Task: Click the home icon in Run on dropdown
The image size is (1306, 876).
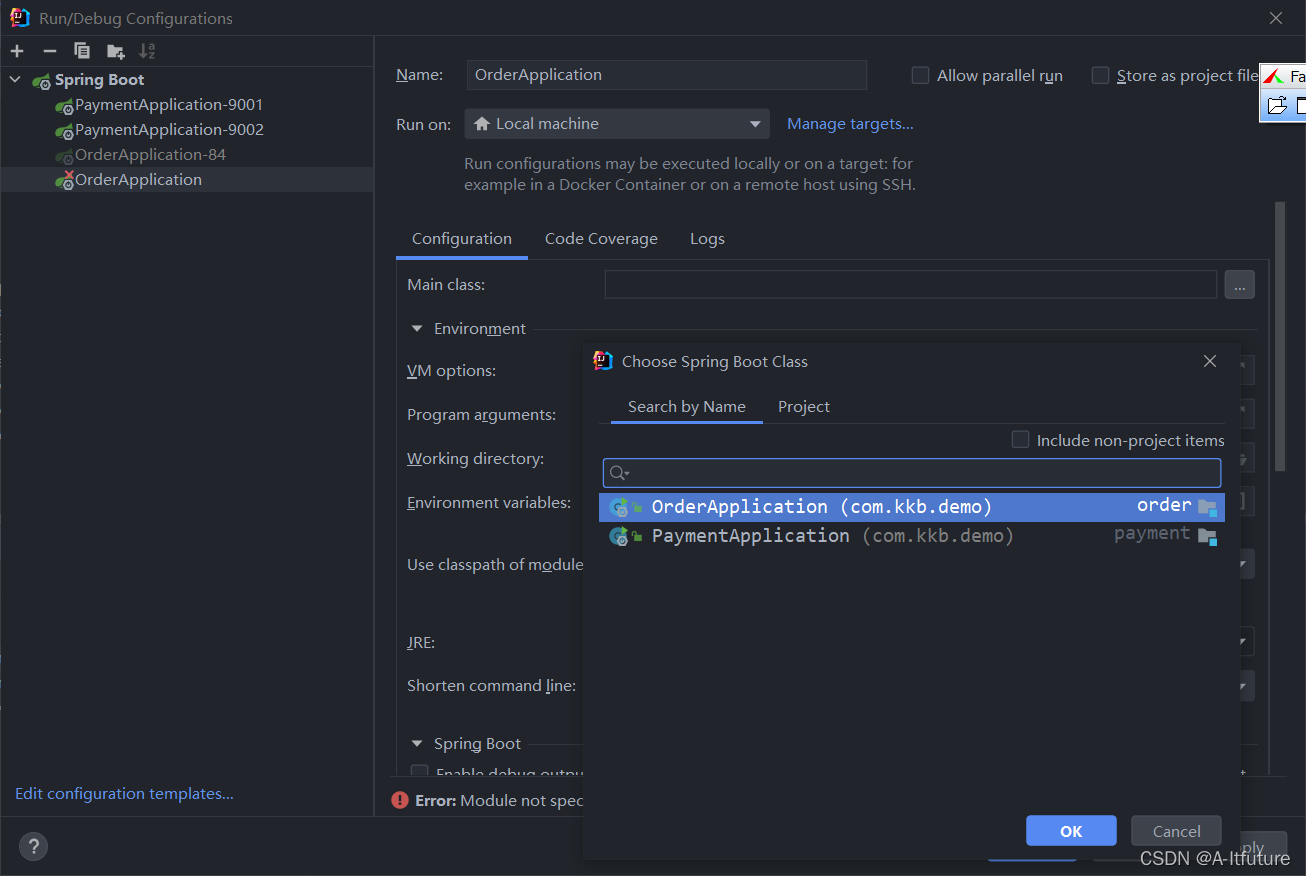Action: coord(482,124)
